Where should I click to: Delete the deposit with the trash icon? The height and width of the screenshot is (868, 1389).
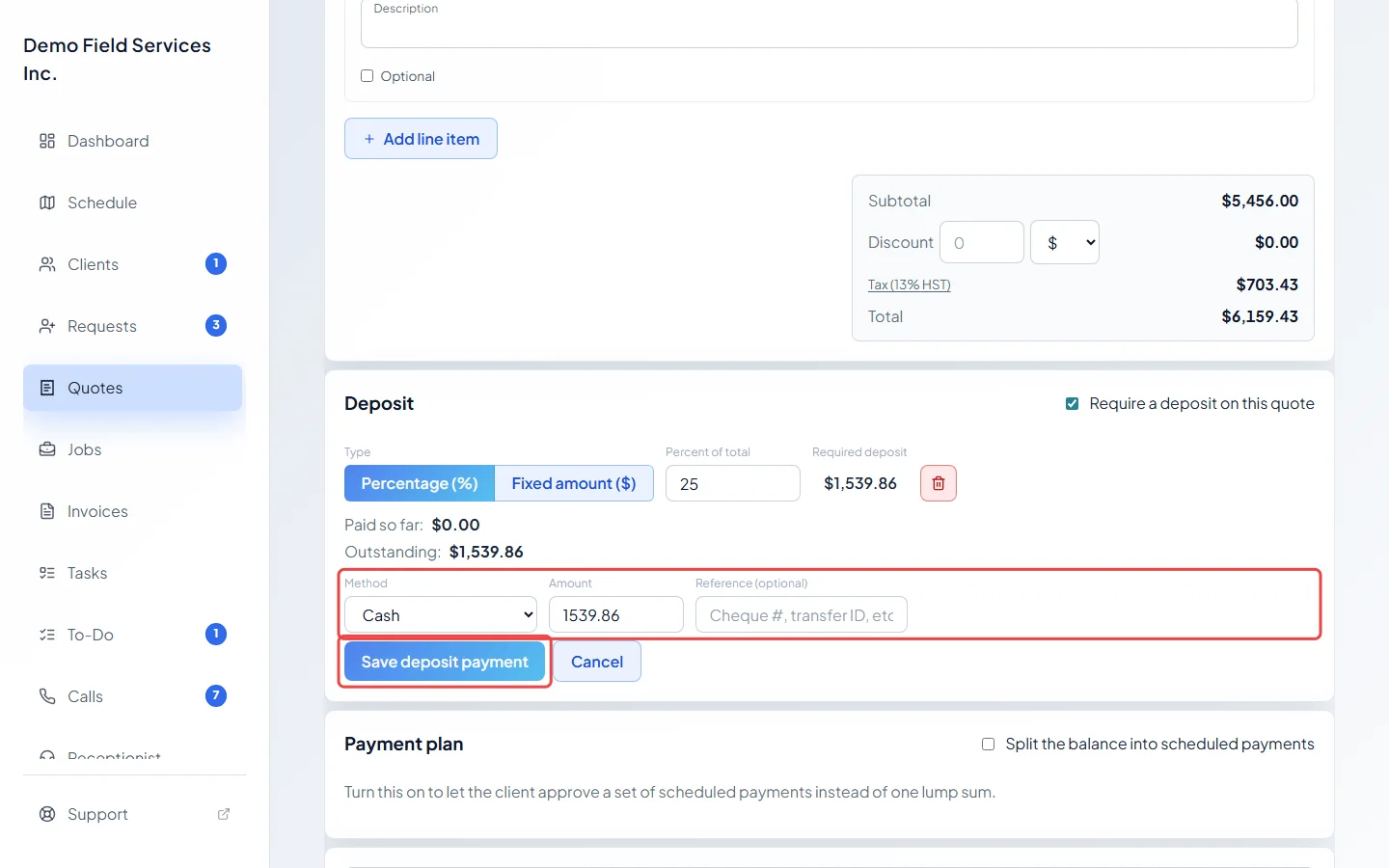(939, 483)
